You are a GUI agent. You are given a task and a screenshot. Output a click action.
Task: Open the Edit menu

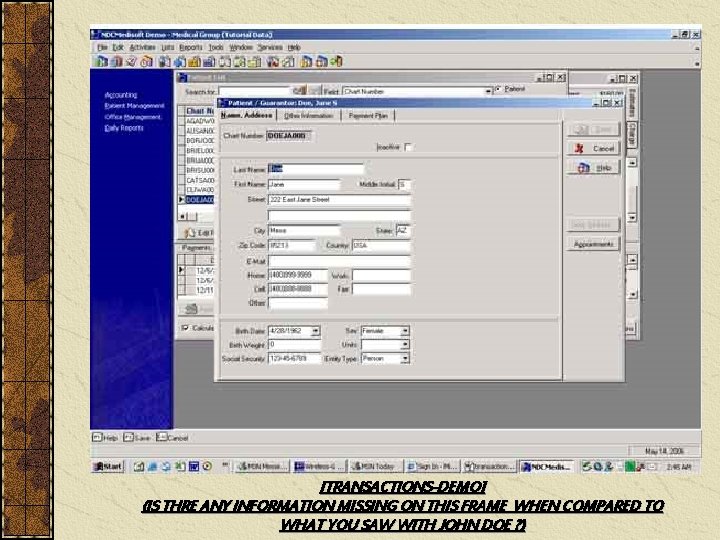(x=118, y=47)
